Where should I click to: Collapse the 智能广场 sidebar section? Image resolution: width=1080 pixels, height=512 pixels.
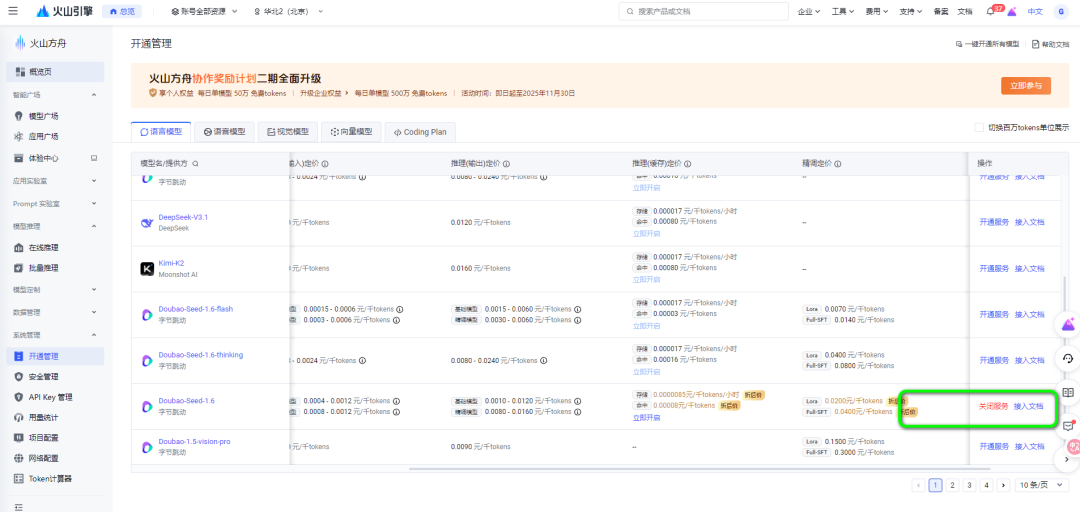click(x=94, y=94)
